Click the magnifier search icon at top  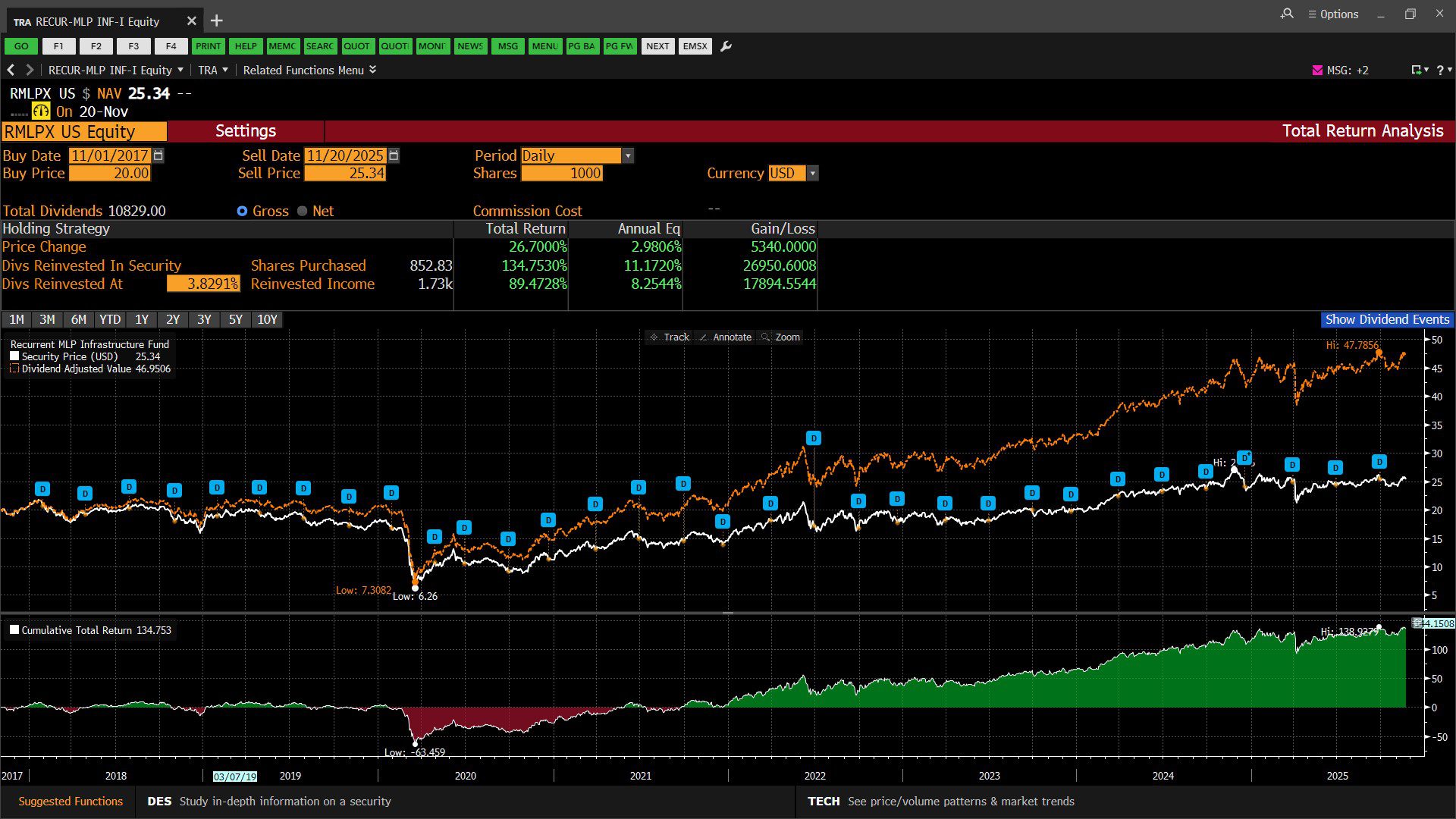1287,14
